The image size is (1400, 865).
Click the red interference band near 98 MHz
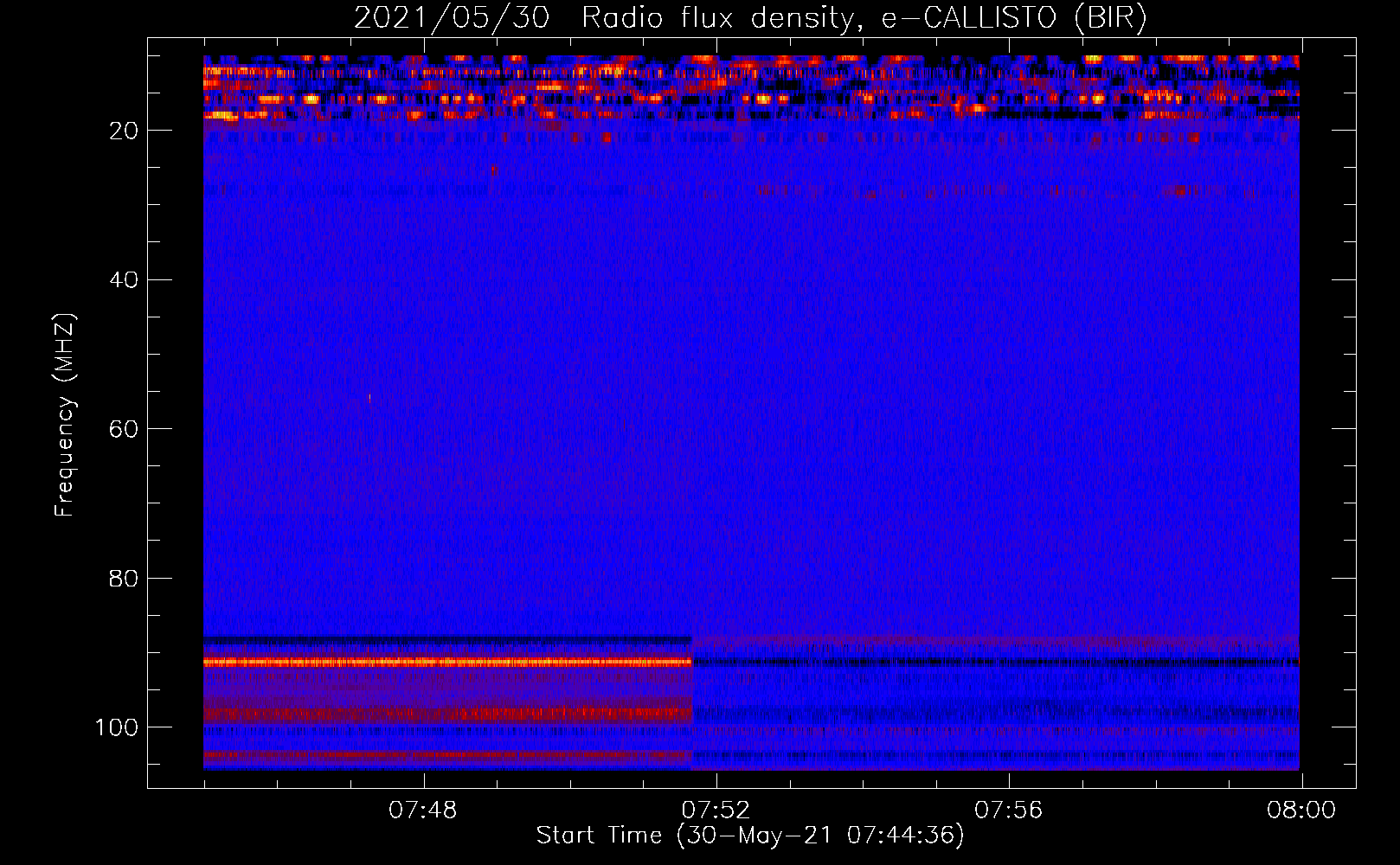pos(447,714)
